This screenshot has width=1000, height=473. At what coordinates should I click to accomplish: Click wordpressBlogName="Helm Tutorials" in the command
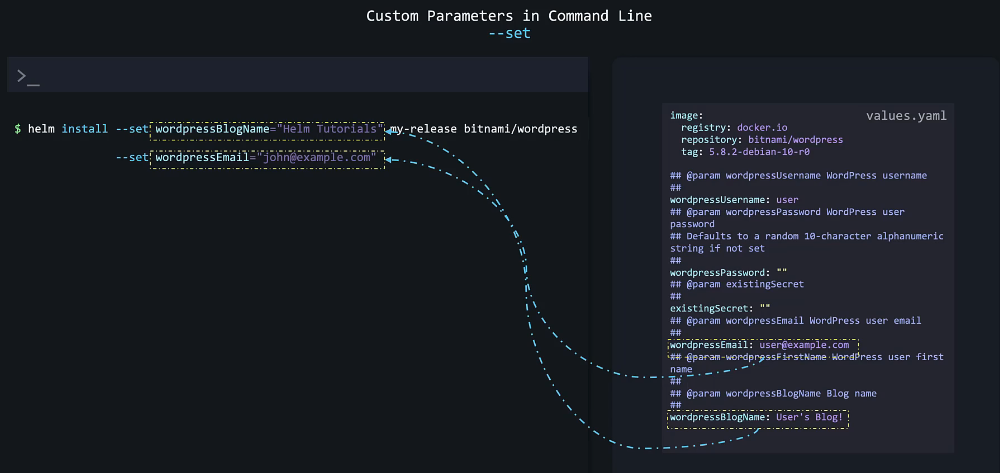(x=268, y=129)
